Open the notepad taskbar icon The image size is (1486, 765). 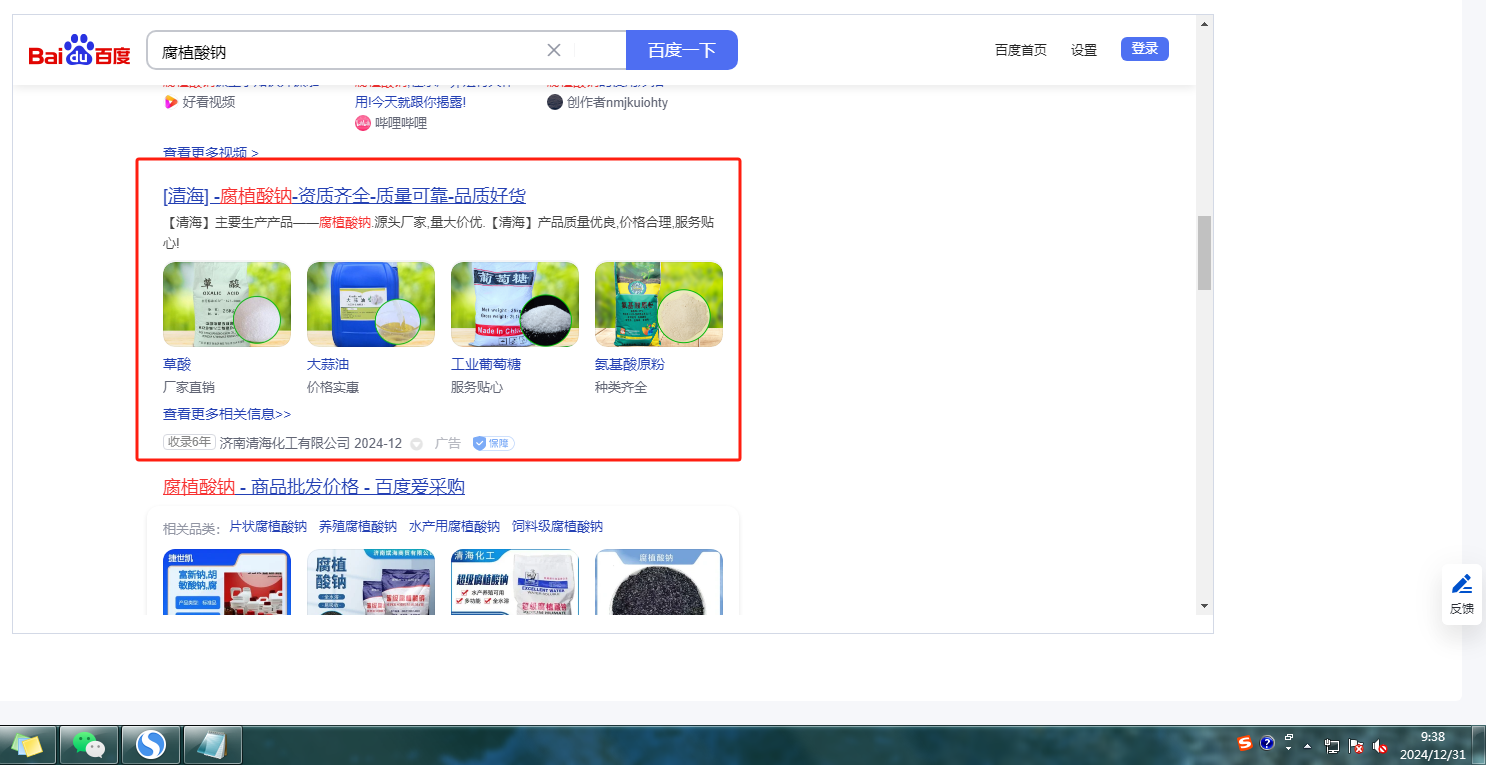212,744
